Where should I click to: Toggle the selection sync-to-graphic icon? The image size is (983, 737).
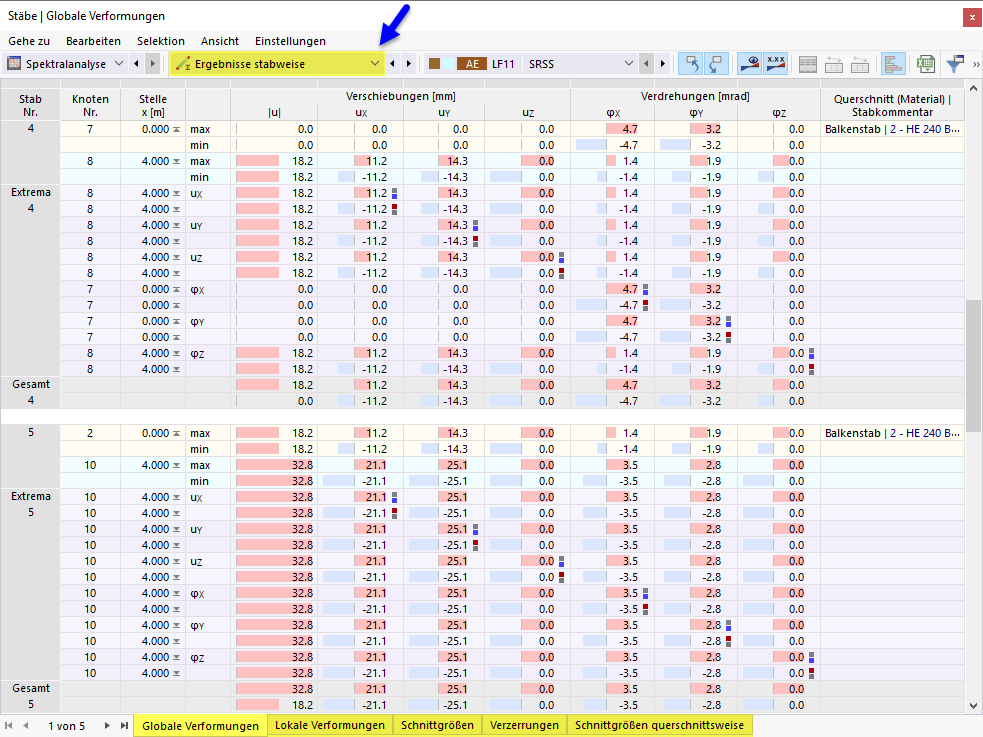pos(715,64)
